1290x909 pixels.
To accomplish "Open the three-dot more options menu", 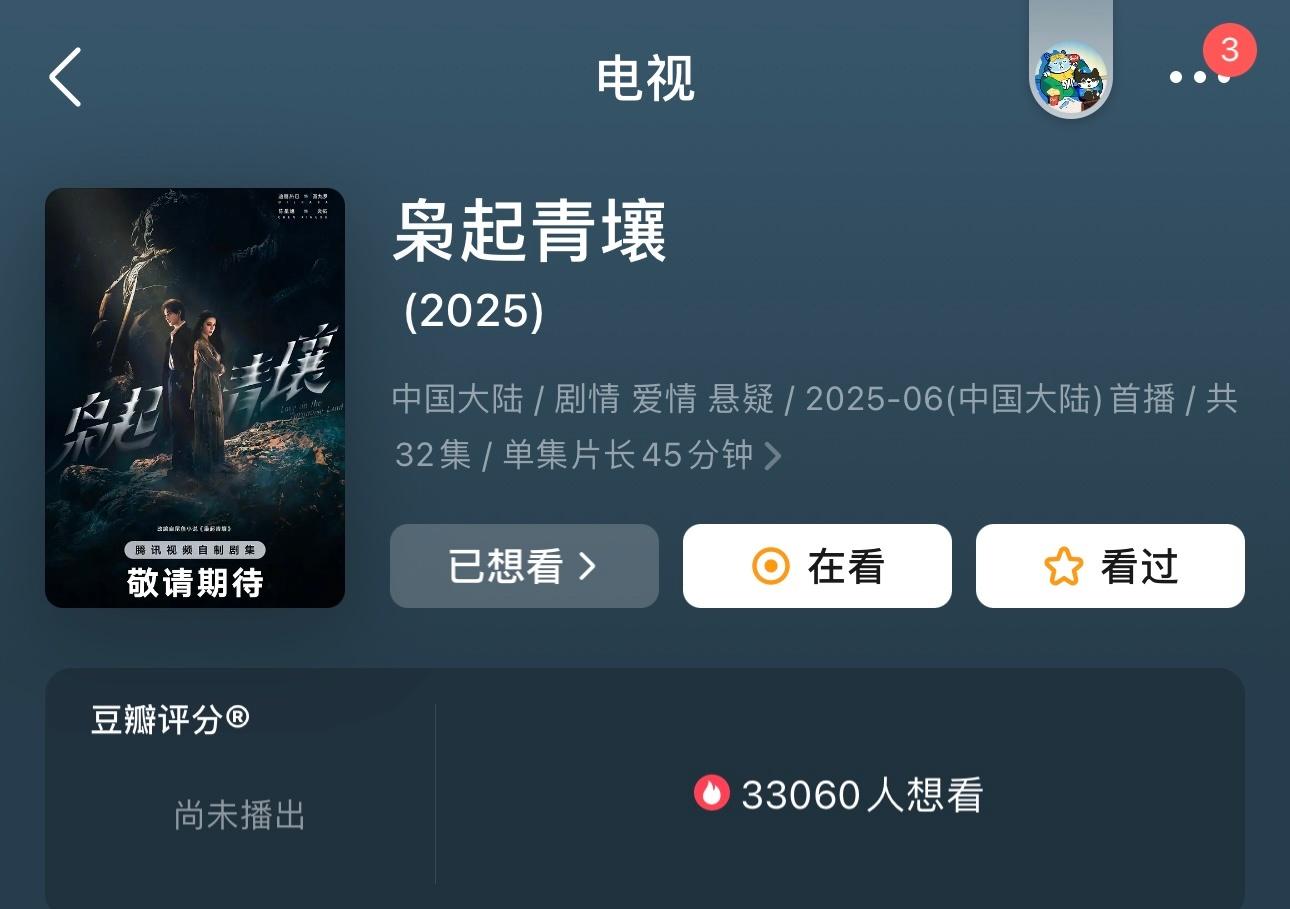I will point(1200,77).
